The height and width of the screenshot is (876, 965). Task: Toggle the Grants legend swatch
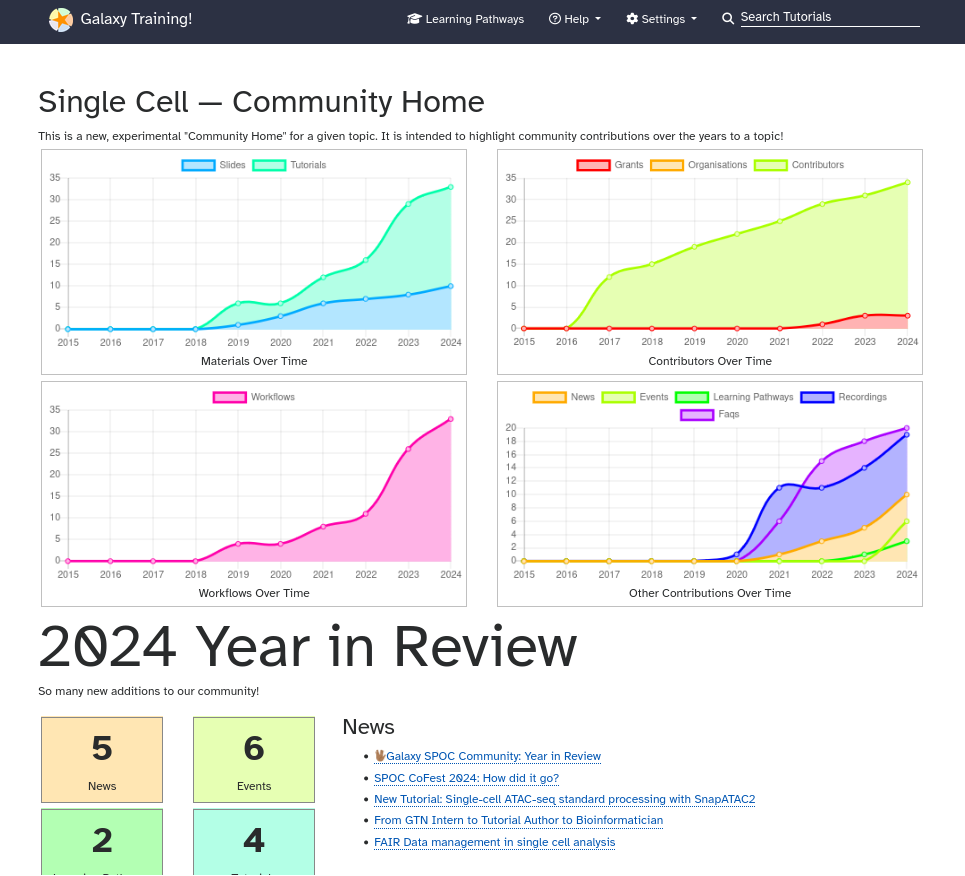pyautogui.click(x=593, y=165)
